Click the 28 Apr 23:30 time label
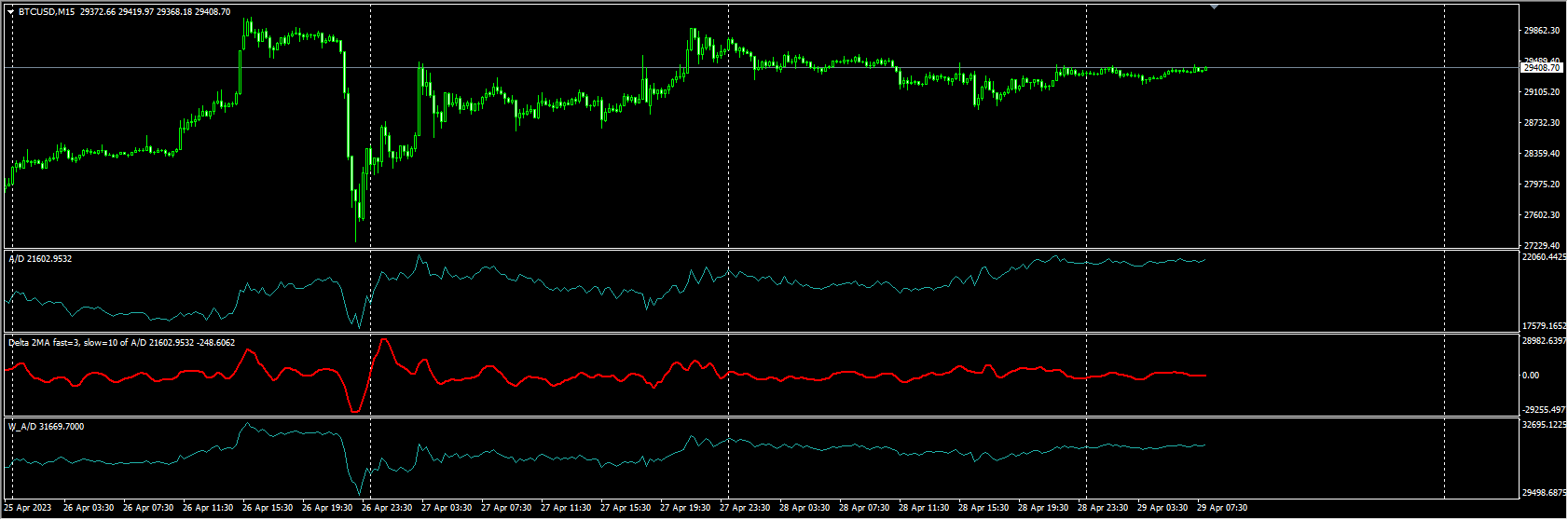1568x520 pixels. click(1103, 509)
